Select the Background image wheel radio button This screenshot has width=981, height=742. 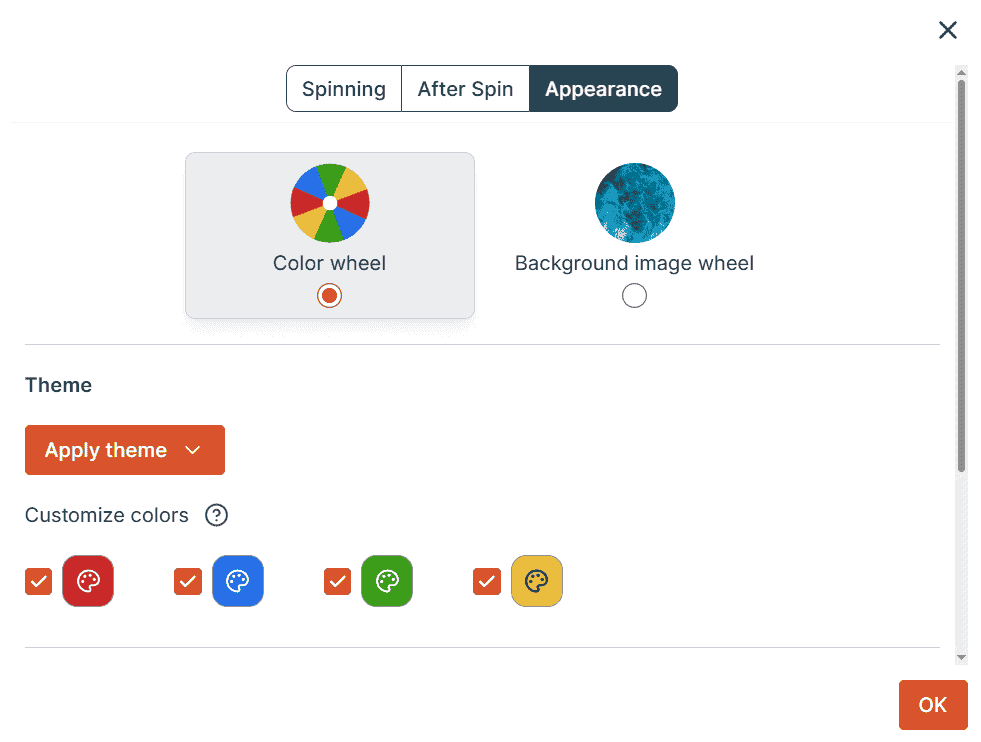point(635,295)
